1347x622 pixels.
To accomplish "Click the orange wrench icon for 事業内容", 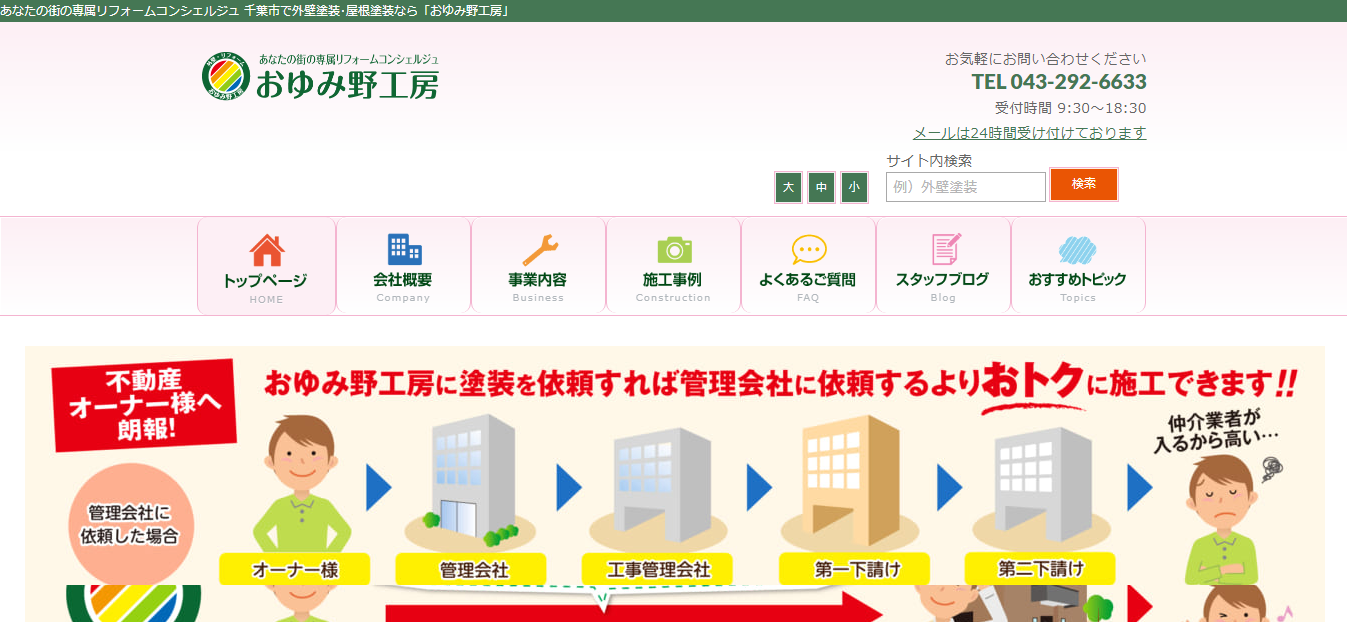I will coord(539,250).
